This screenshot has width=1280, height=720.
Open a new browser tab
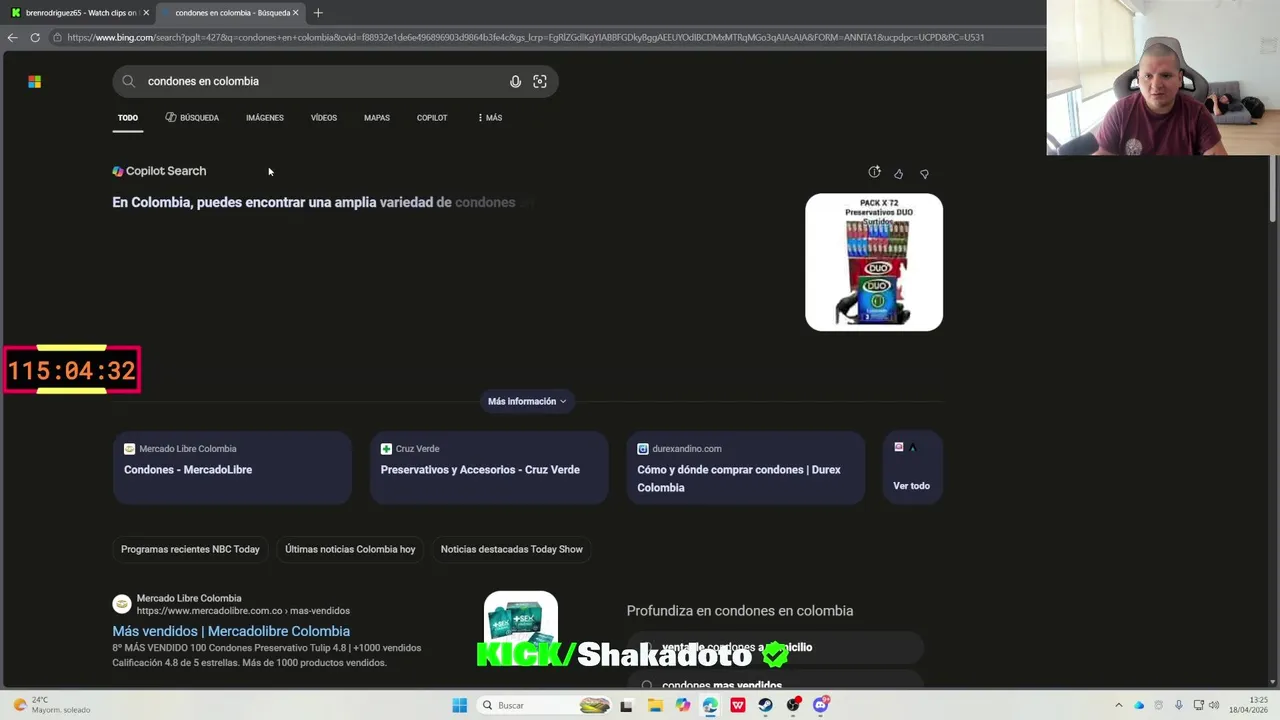pos(318,13)
